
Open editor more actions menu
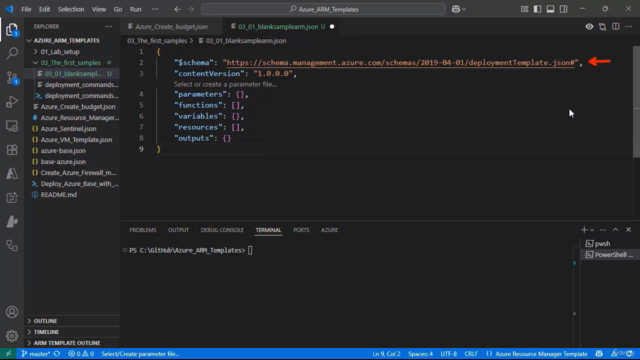[x=629, y=27]
